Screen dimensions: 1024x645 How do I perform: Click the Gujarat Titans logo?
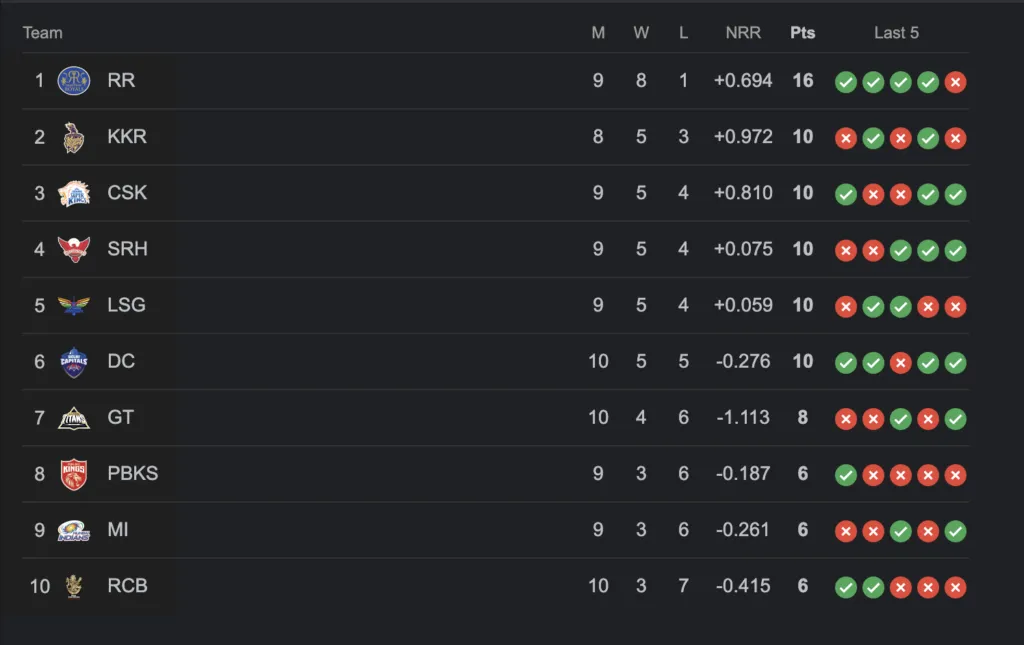click(x=74, y=418)
